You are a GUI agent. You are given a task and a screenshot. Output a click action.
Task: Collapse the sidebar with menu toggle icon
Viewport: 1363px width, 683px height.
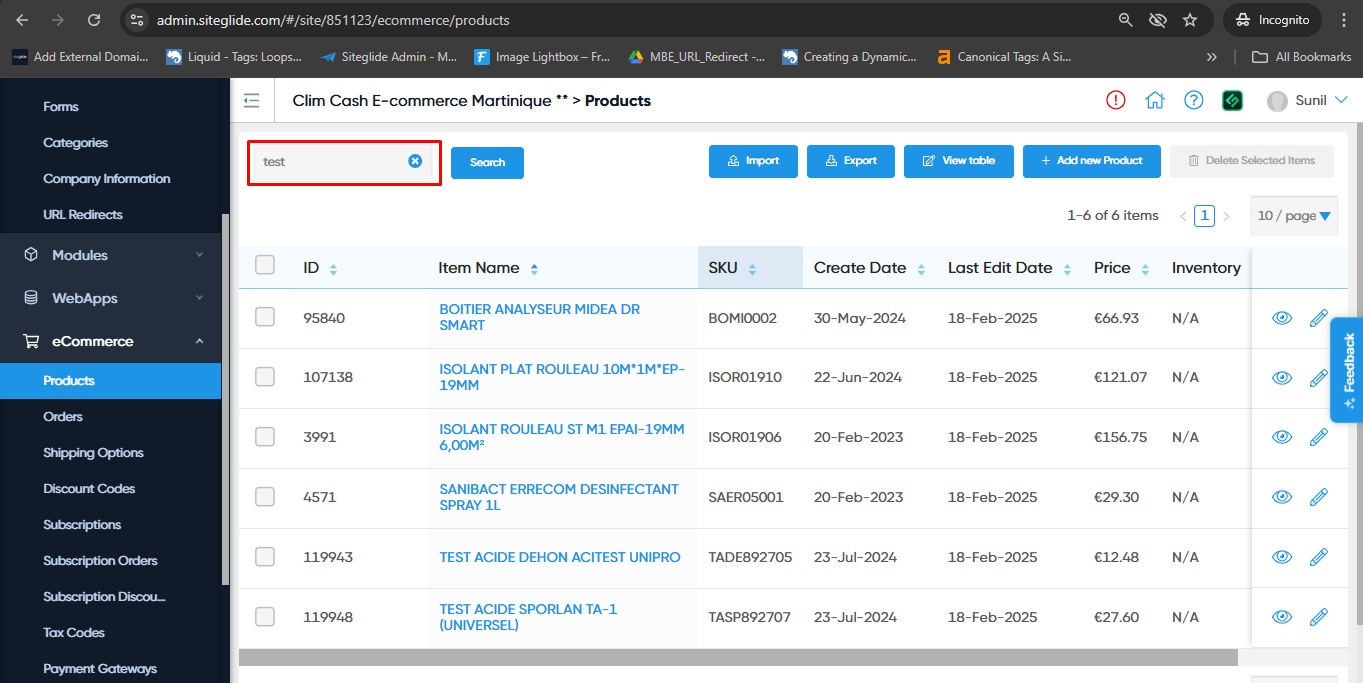tap(251, 100)
